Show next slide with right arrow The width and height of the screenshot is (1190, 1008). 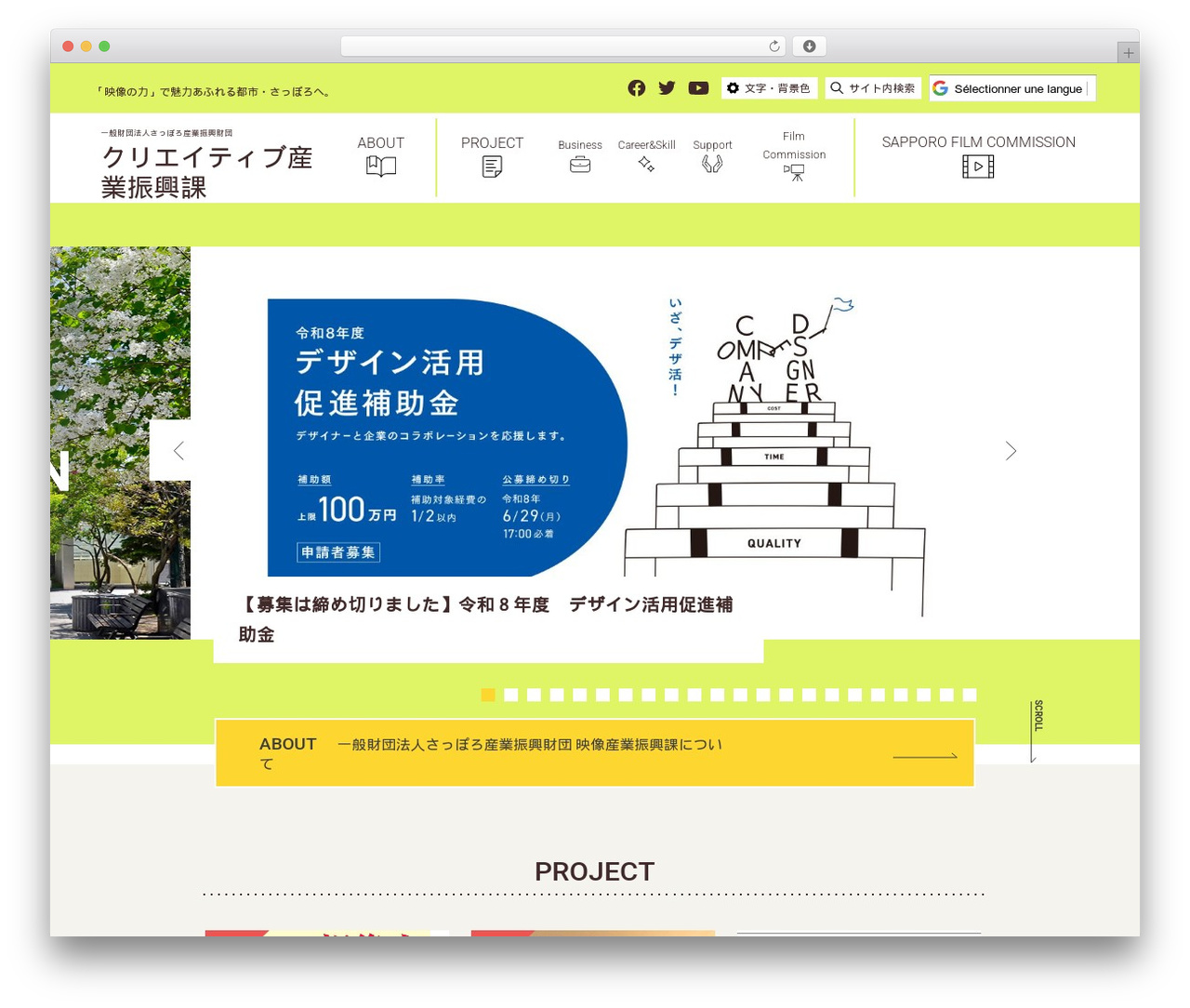point(1011,450)
